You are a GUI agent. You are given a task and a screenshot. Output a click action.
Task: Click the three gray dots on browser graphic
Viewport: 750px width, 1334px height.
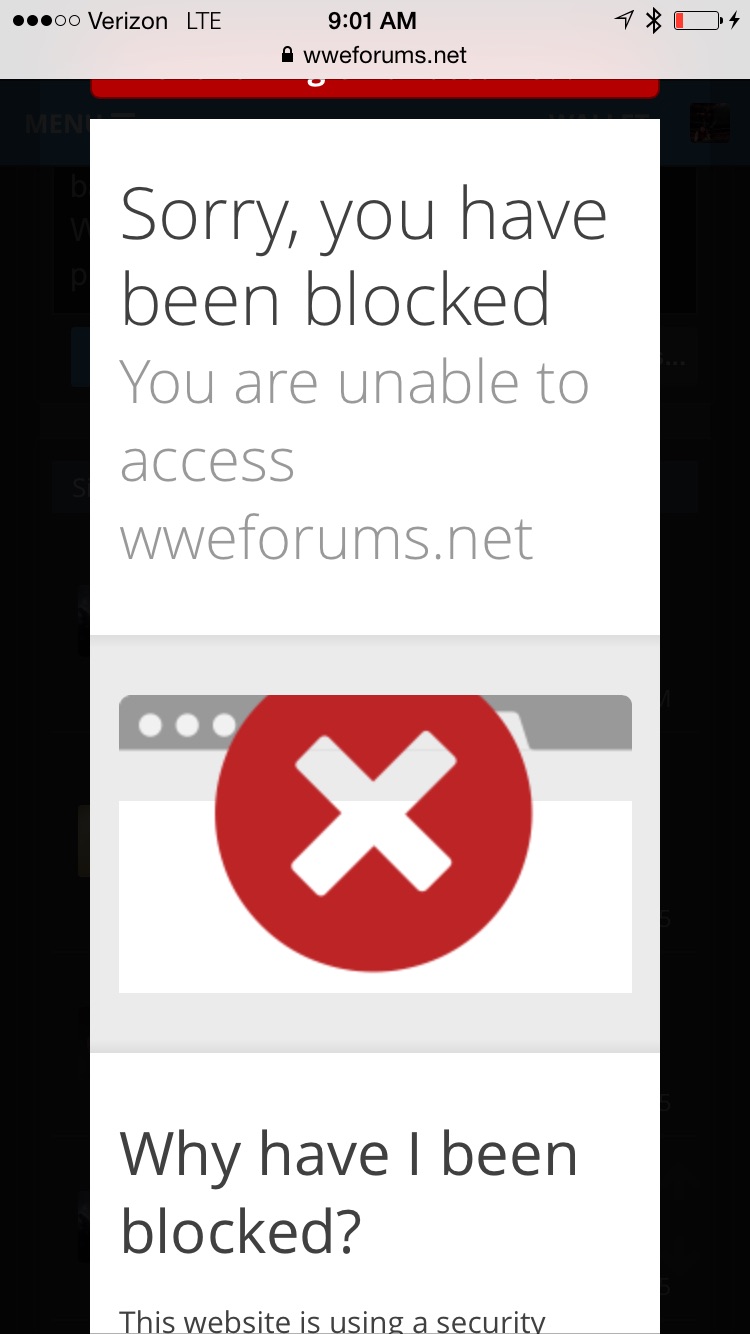point(187,724)
